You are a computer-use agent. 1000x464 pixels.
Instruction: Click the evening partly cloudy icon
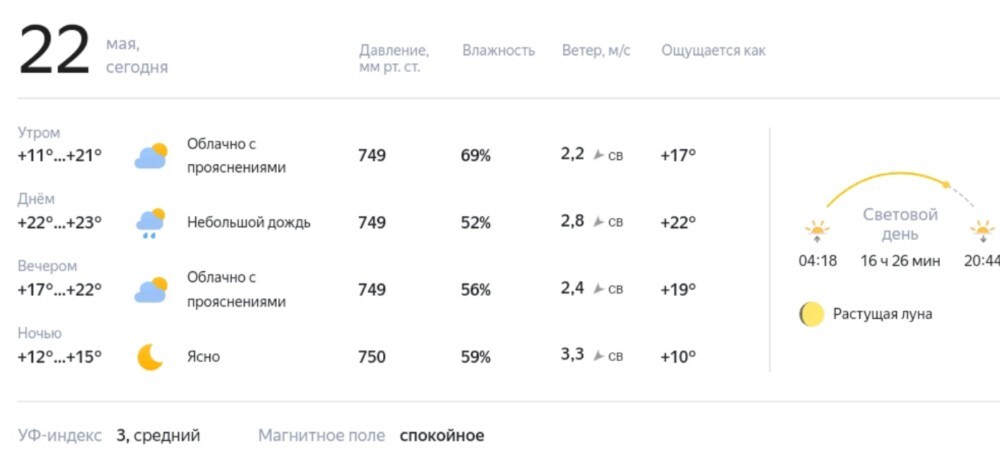click(151, 290)
